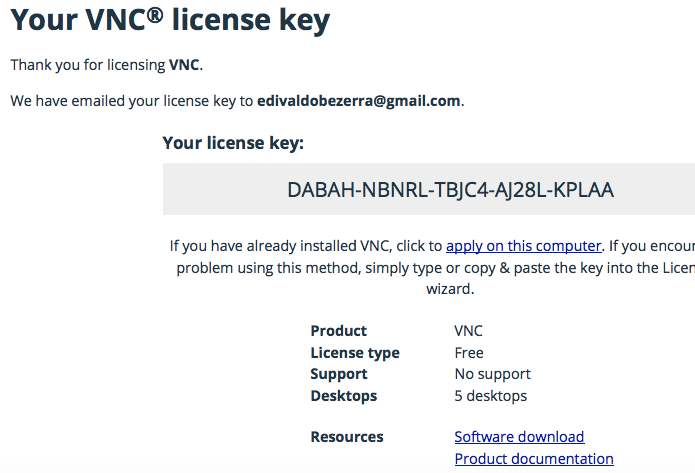Click the bold VNC product name text
Viewport: 695px width, 473px height.
click(184, 65)
